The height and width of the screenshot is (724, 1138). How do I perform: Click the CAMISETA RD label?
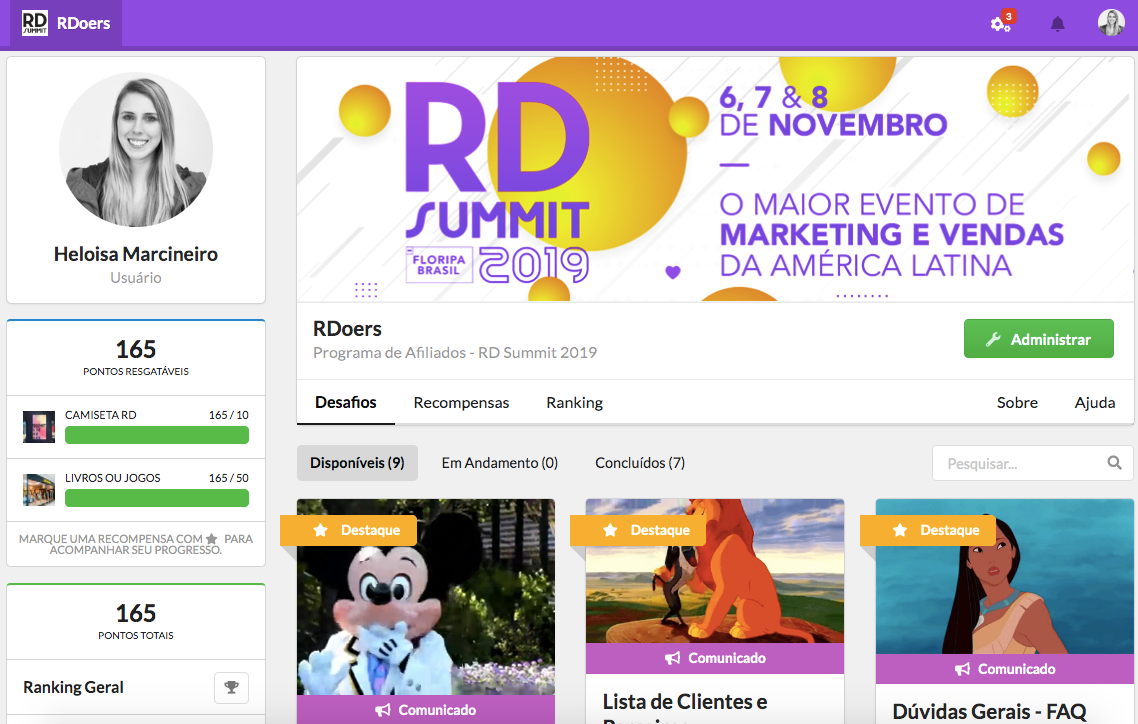point(101,415)
